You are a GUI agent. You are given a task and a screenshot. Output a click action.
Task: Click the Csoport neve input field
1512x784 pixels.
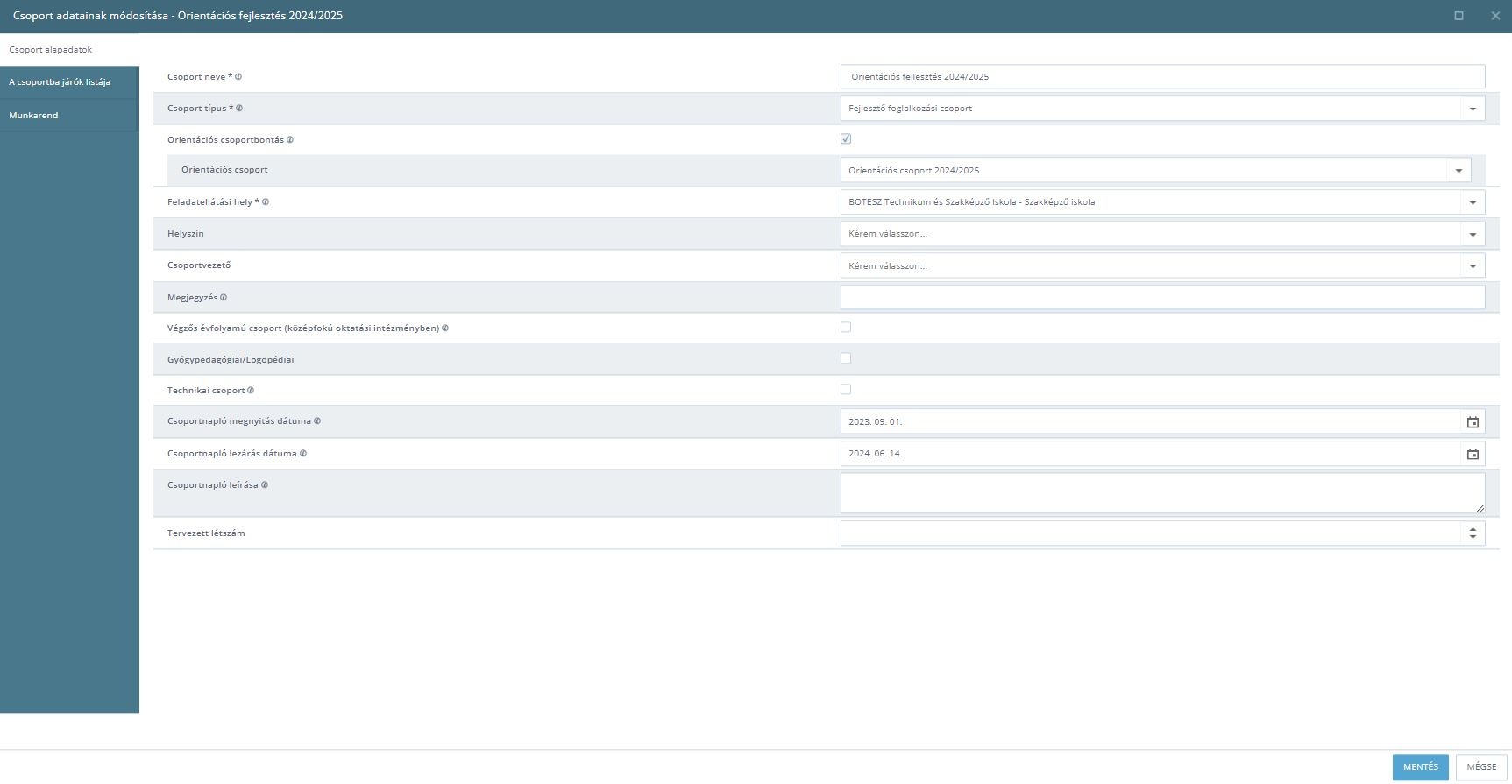point(1162,77)
